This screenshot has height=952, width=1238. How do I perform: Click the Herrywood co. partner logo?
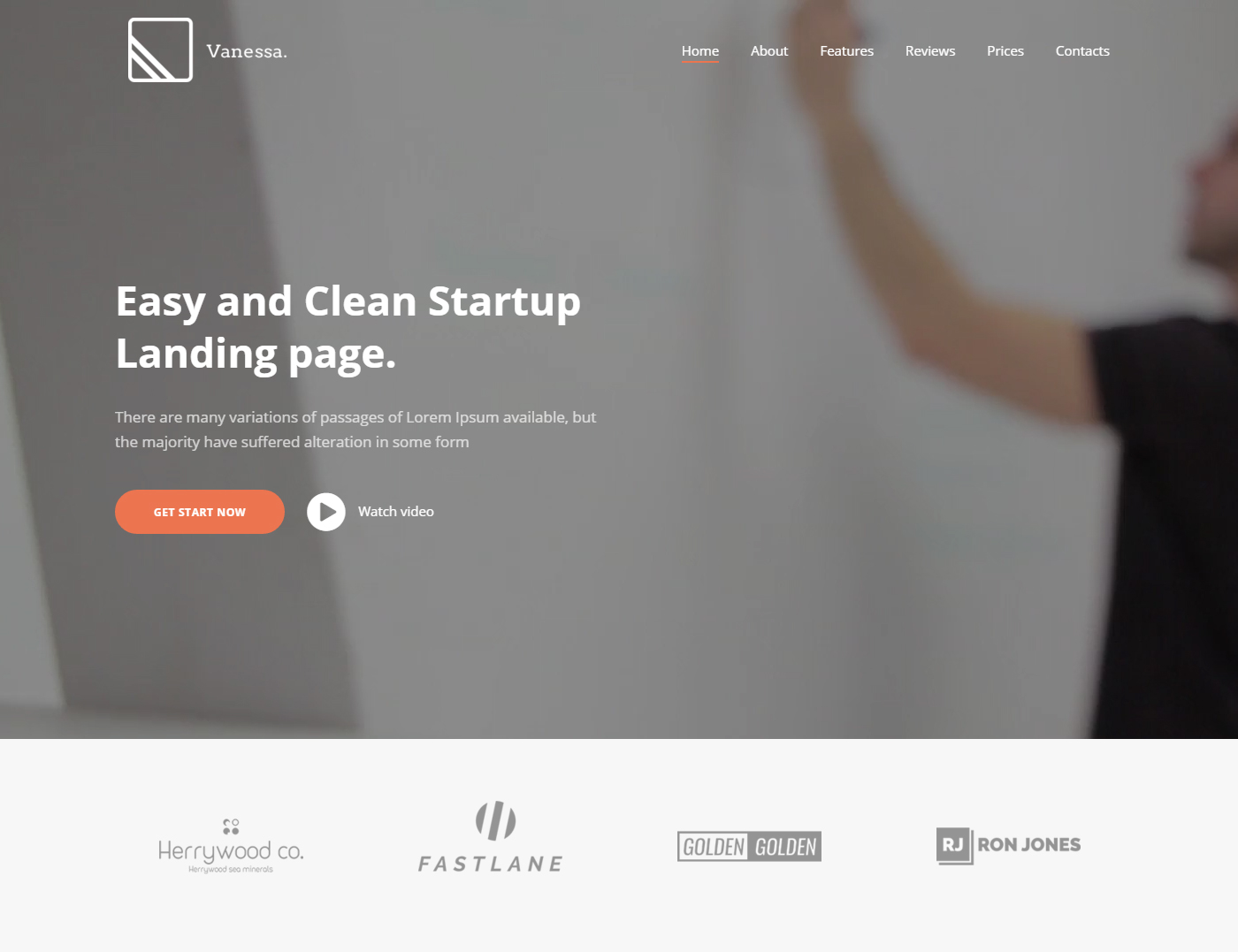coord(231,846)
